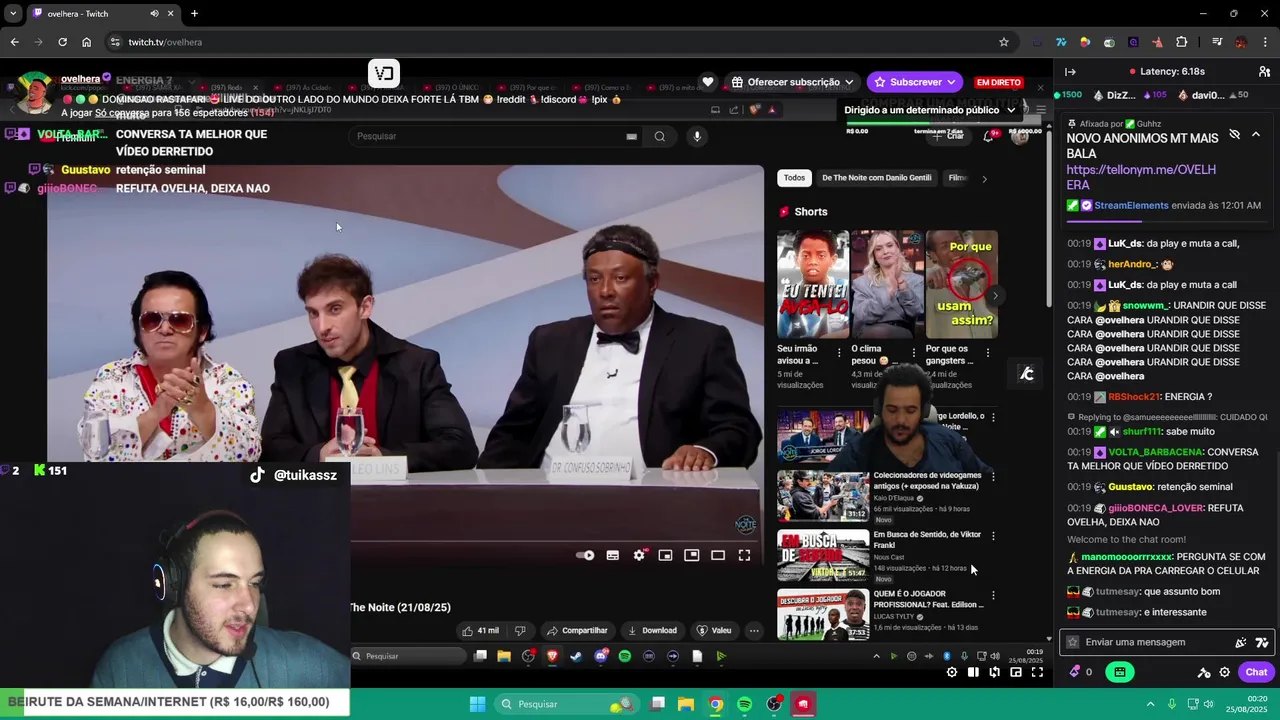This screenshot has width=1280, height=720.
Task: Switch YouTube player to theater mode
Action: pyautogui.click(x=718, y=555)
